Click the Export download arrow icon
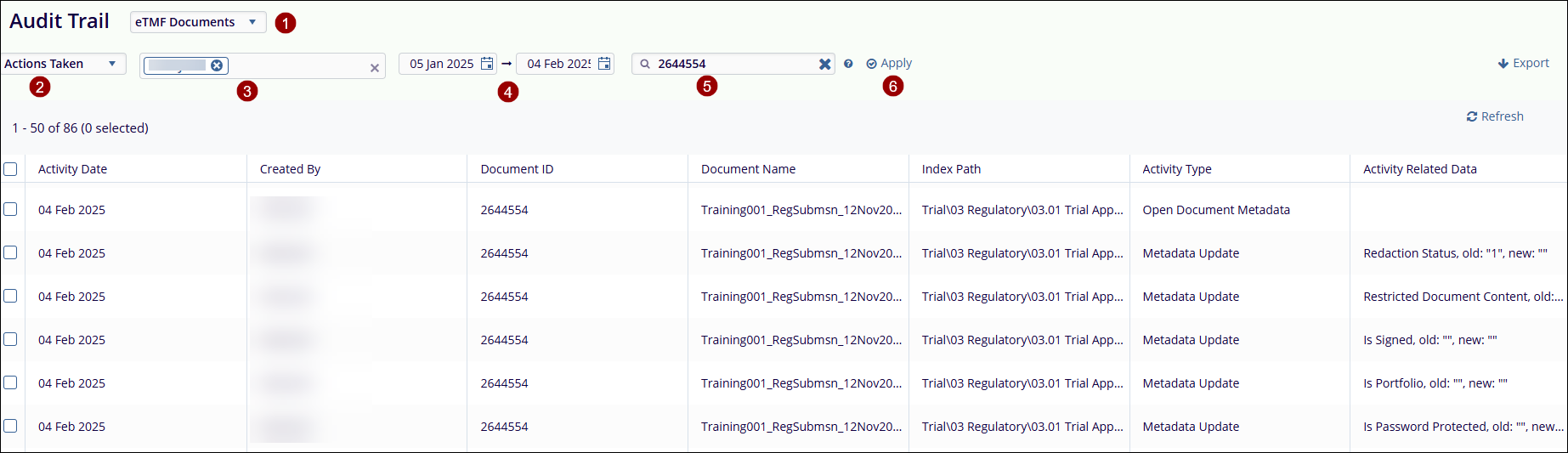 tap(1503, 64)
